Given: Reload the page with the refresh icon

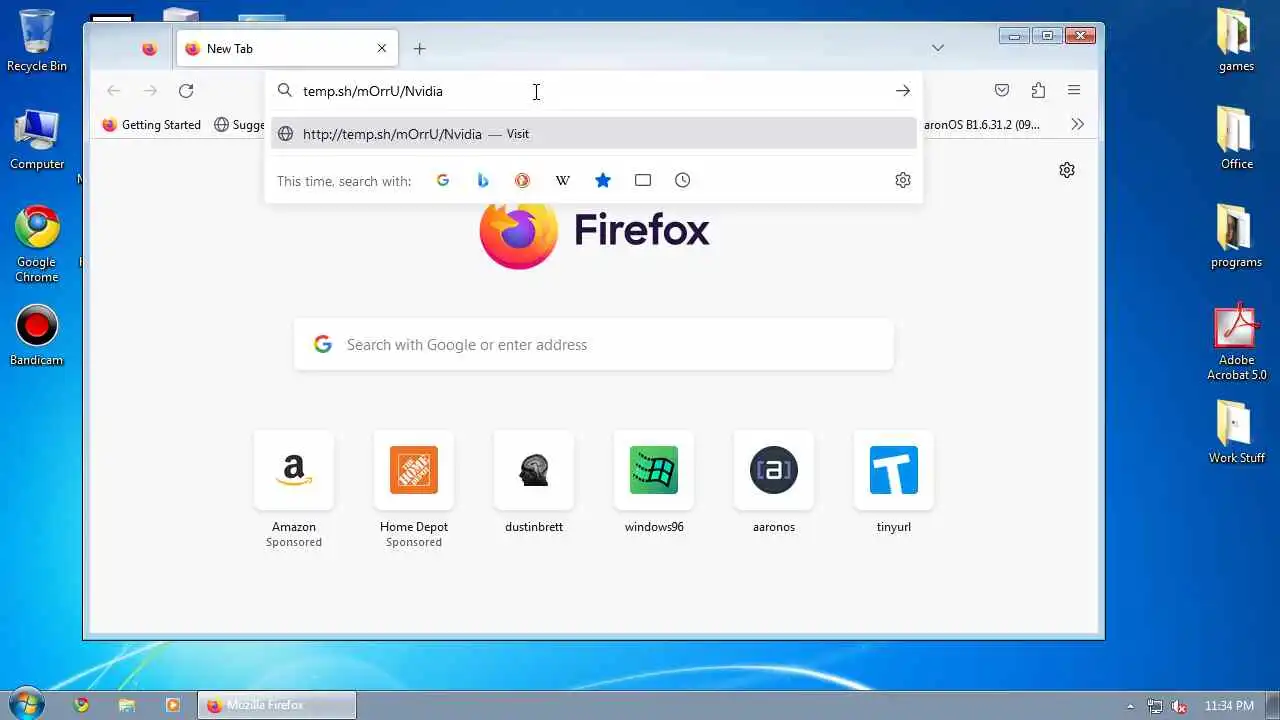Looking at the screenshot, I should coord(186,91).
